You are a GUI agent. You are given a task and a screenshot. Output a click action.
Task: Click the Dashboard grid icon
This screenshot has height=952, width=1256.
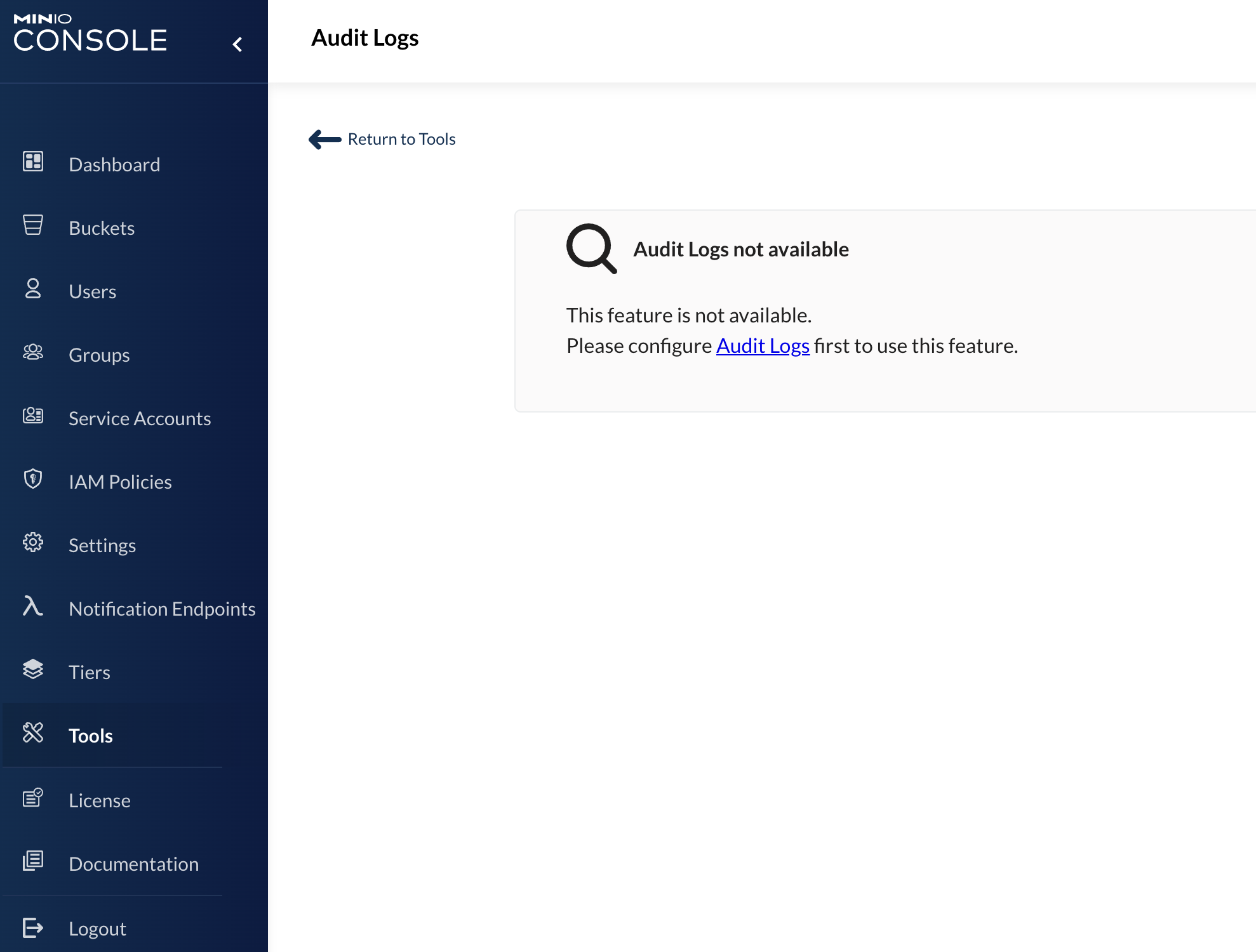click(33, 162)
